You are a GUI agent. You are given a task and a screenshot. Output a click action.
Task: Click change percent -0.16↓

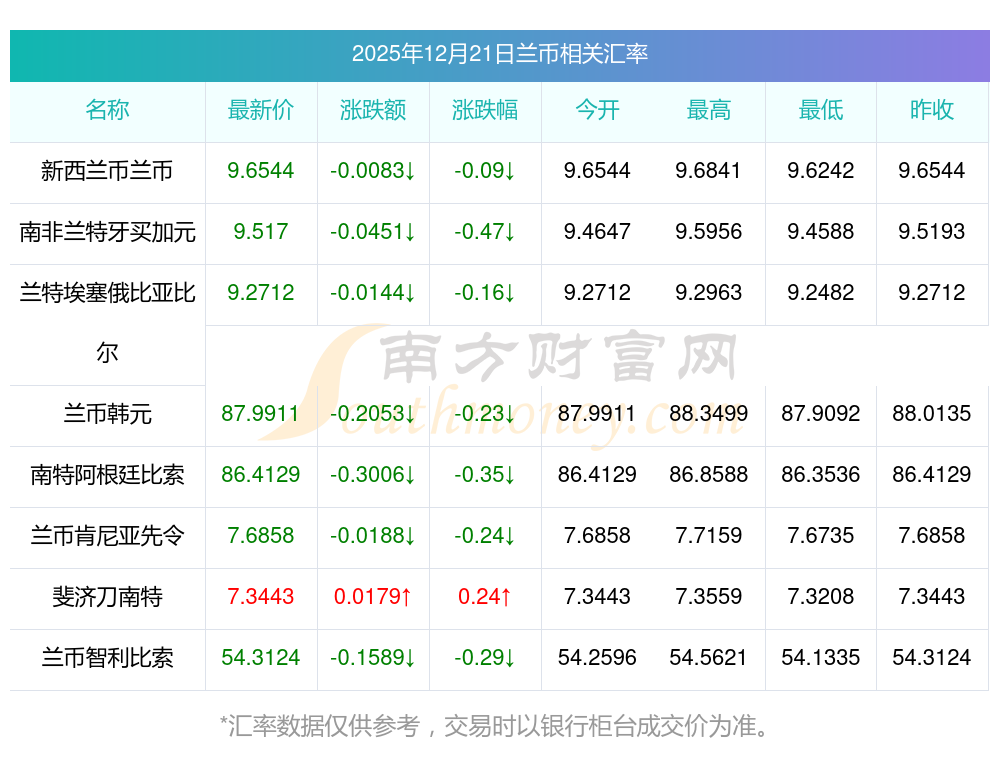click(485, 293)
